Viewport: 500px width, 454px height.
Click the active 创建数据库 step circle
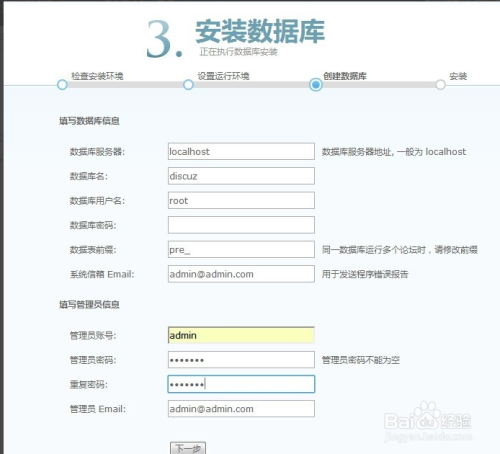(x=315, y=85)
